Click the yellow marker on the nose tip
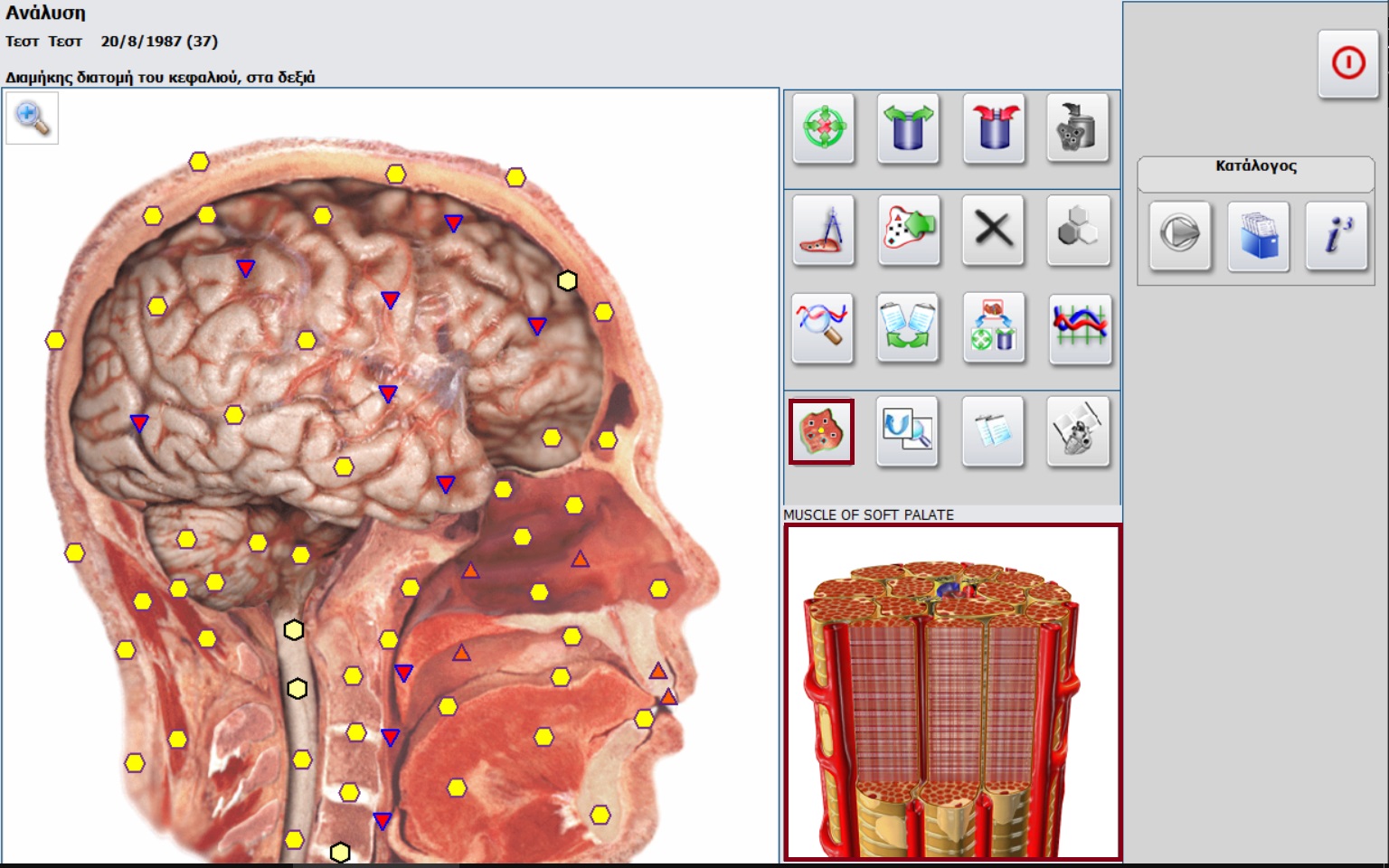Viewport: 1389px width, 868px height. coord(659,590)
